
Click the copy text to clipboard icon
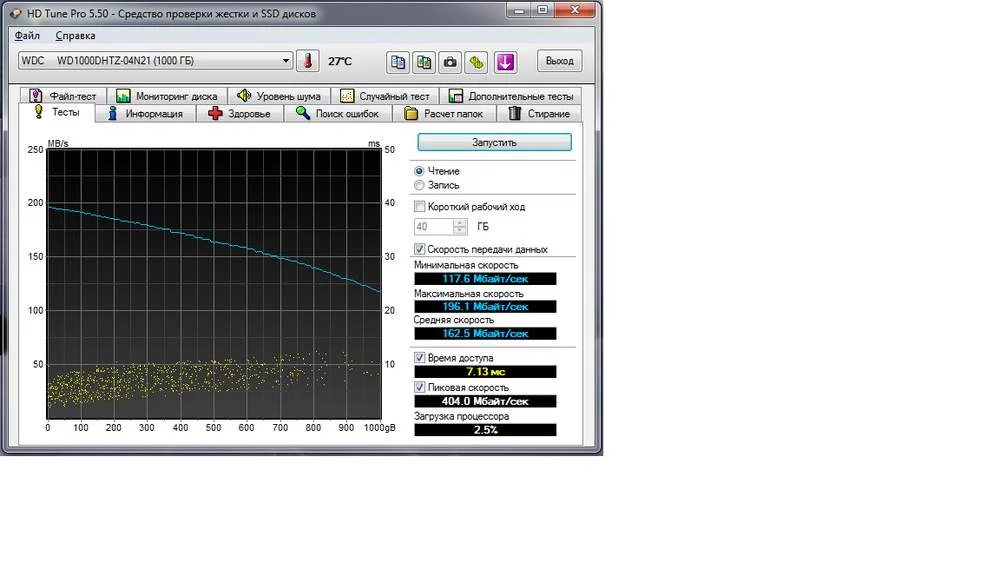[x=399, y=62]
